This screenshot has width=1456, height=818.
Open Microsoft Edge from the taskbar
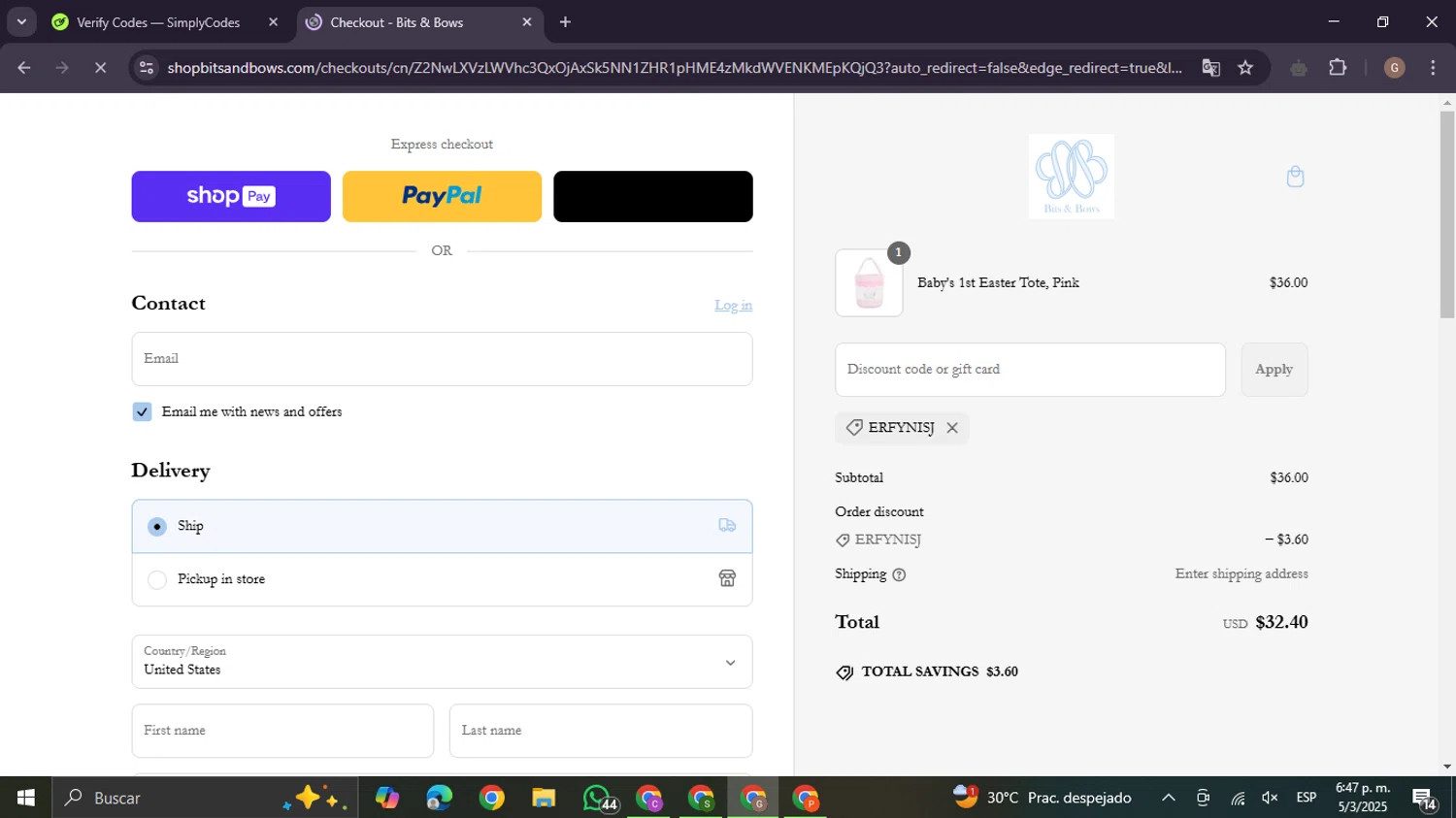pyautogui.click(x=439, y=798)
